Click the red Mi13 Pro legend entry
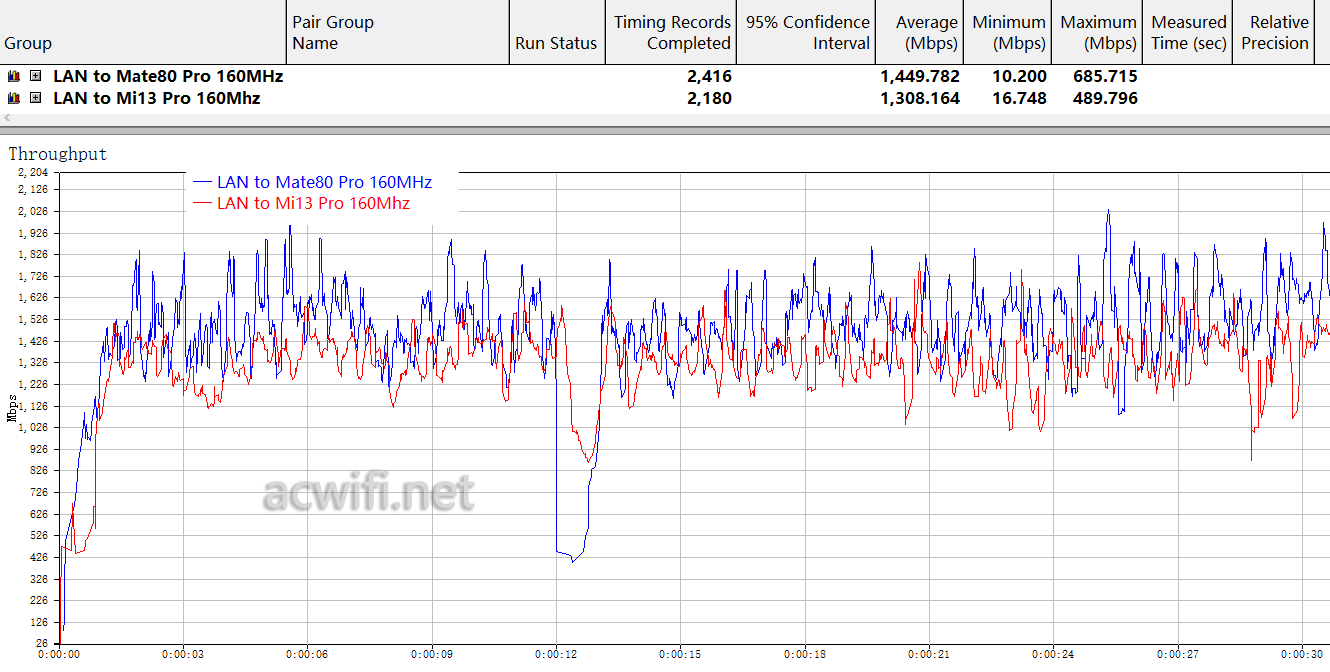The height and width of the screenshot is (672, 1330). point(313,203)
